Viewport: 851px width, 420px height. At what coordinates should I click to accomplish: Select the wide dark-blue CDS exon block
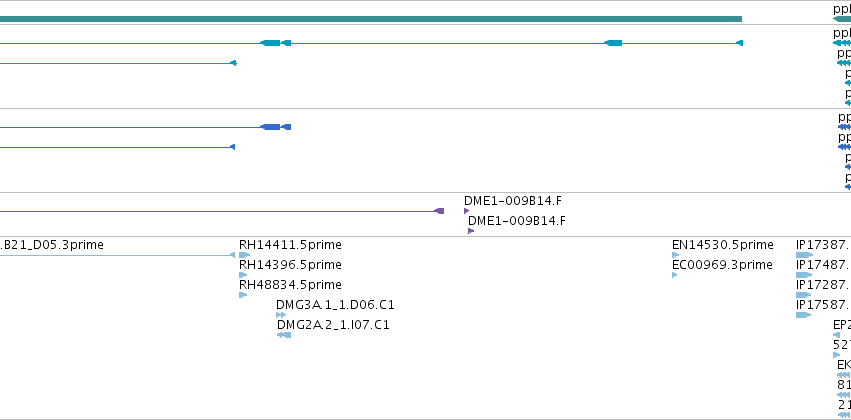270,127
